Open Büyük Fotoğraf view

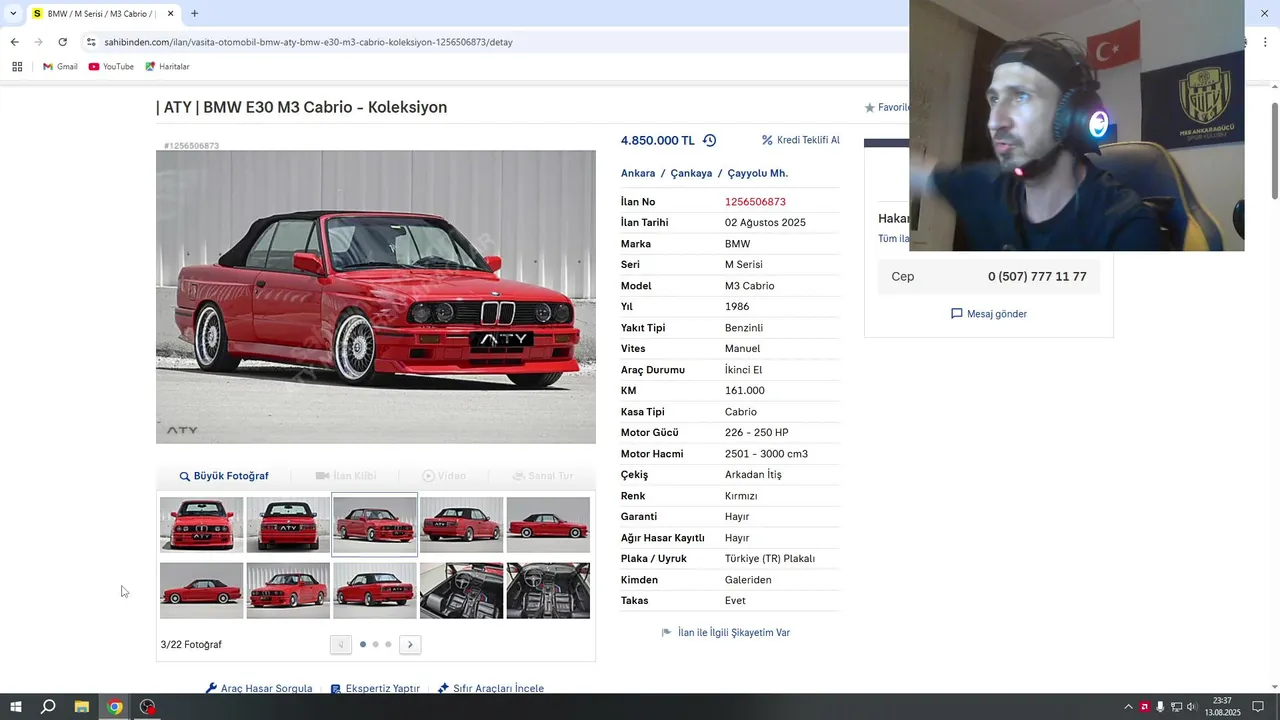pos(224,476)
